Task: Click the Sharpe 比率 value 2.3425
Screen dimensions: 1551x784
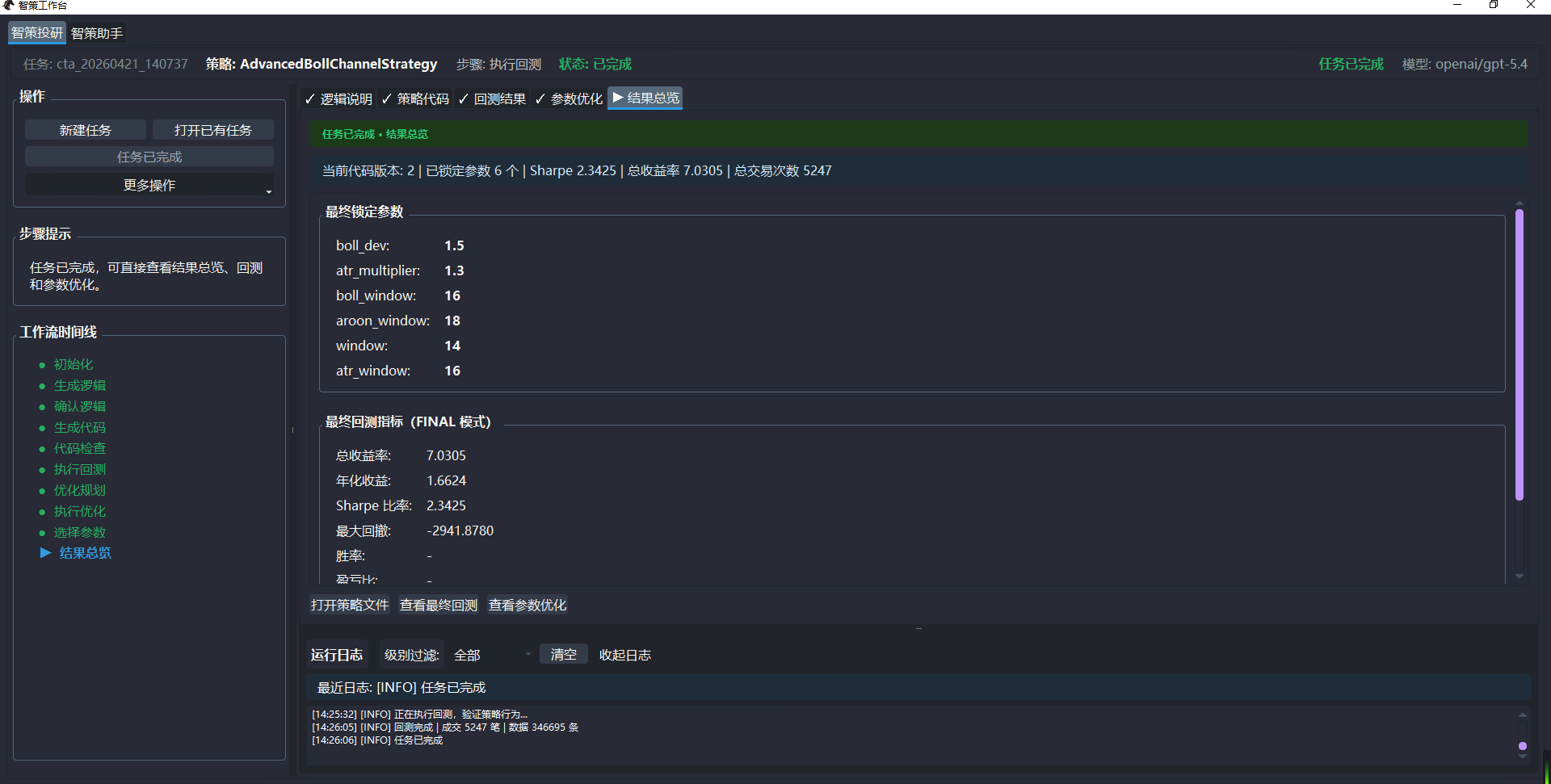Action: pos(446,505)
